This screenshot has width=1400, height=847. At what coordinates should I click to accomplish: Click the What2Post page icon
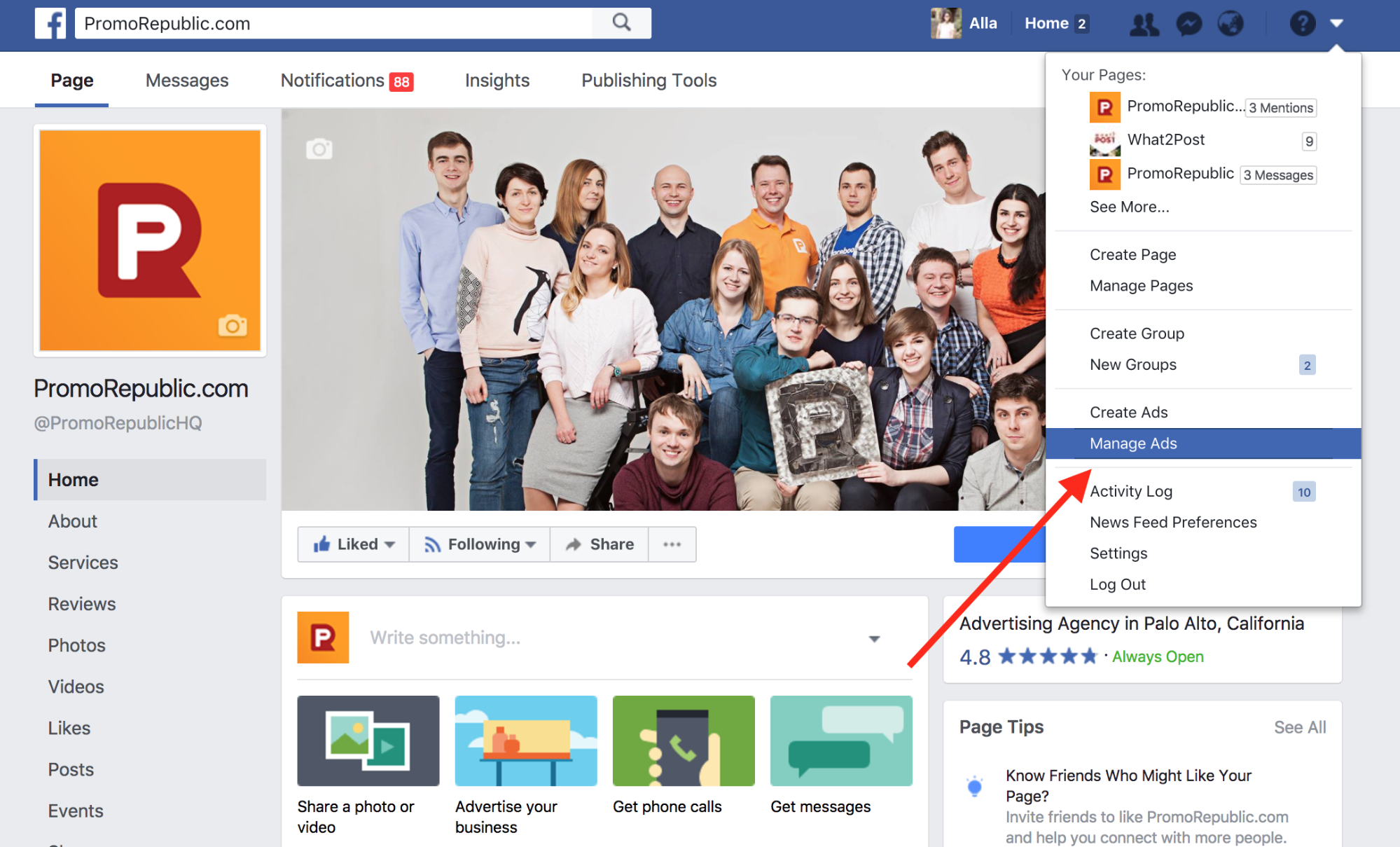pos(1105,141)
